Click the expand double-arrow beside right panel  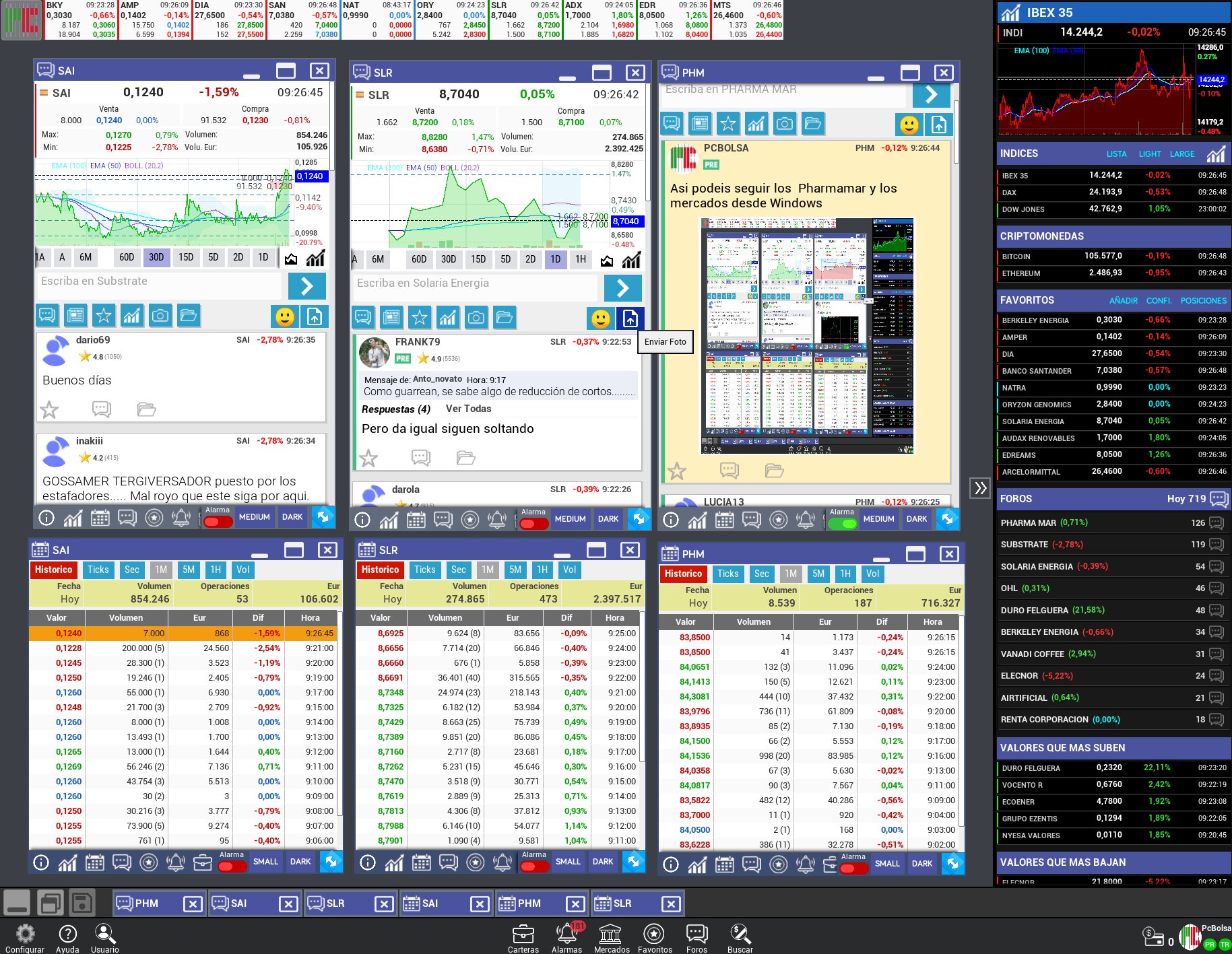point(980,488)
